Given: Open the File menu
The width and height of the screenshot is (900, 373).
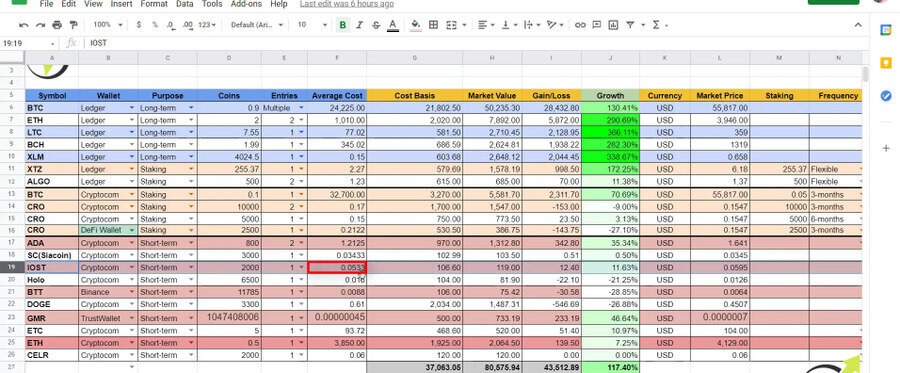Looking at the screenshot, I should (46, 4).
